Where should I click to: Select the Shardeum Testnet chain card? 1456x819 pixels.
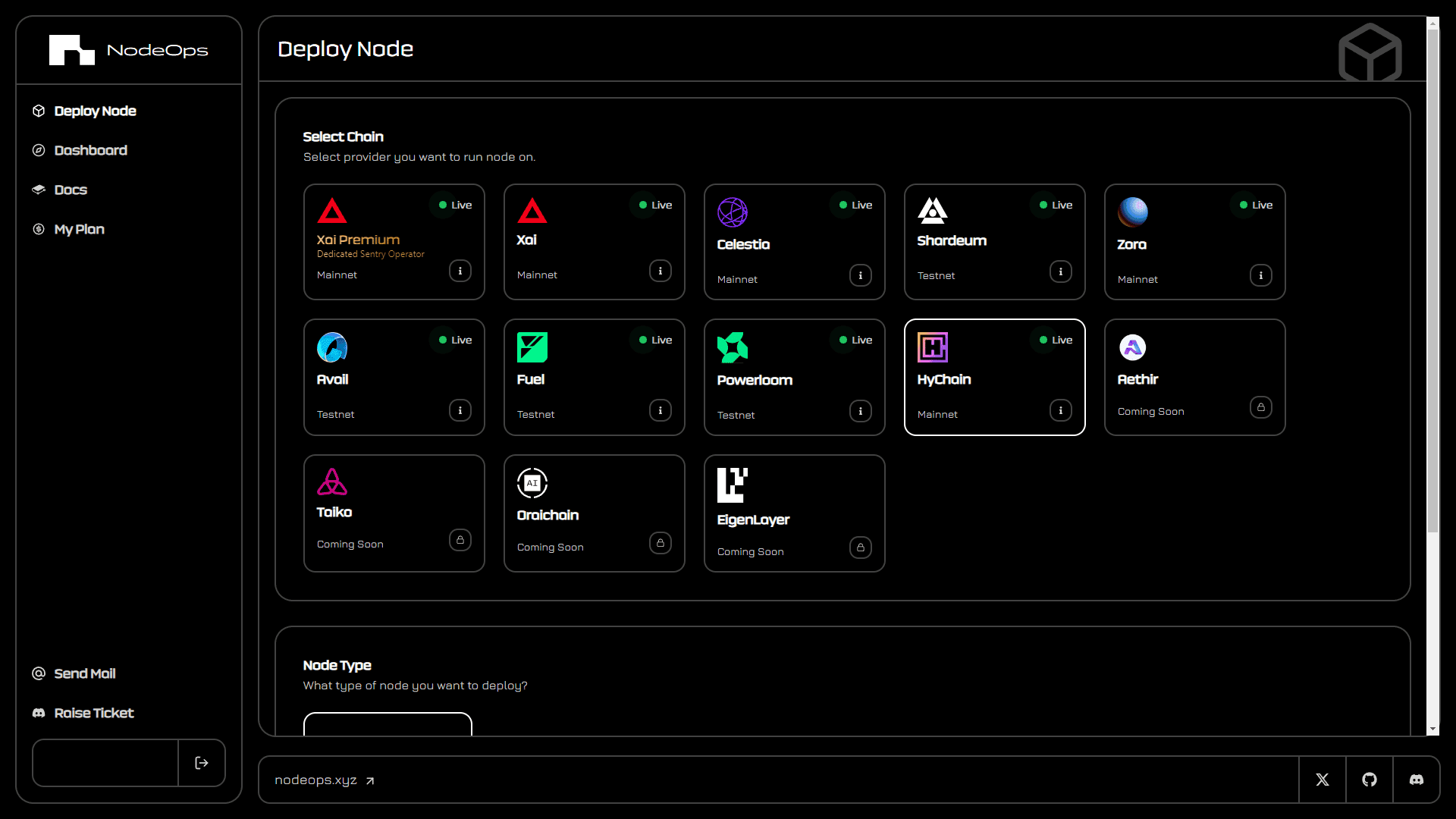[x=993, y=242]
